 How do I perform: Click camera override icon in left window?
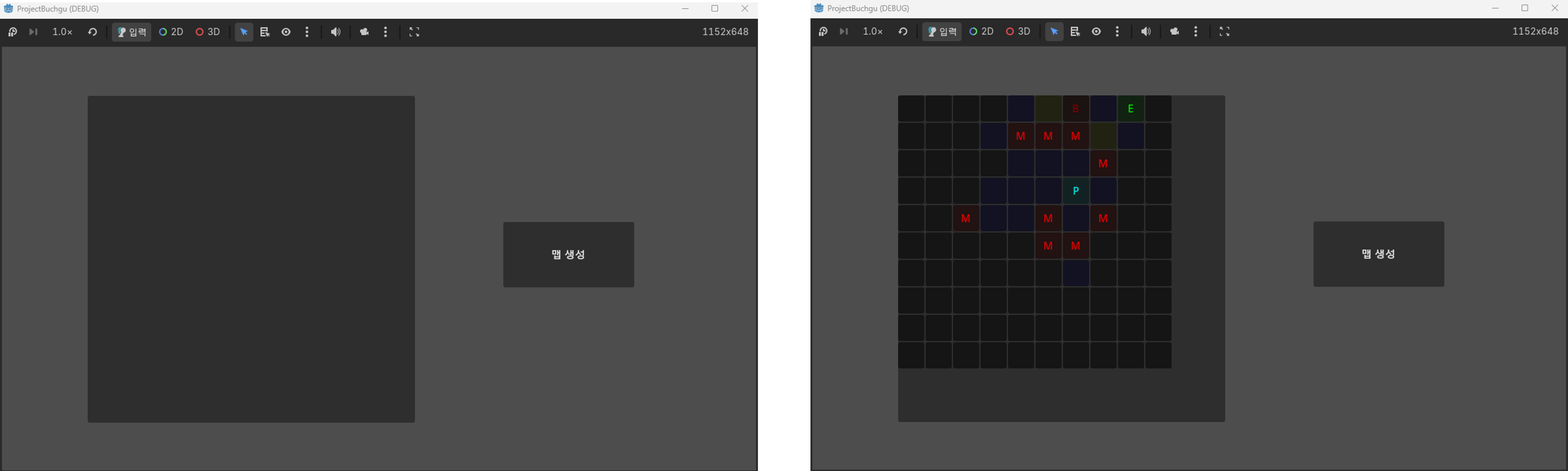coord(364,32)
